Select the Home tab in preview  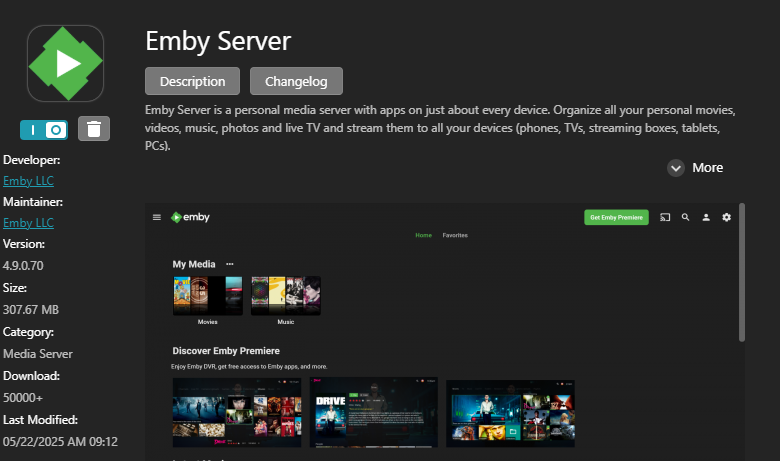[x=423, y=235]
